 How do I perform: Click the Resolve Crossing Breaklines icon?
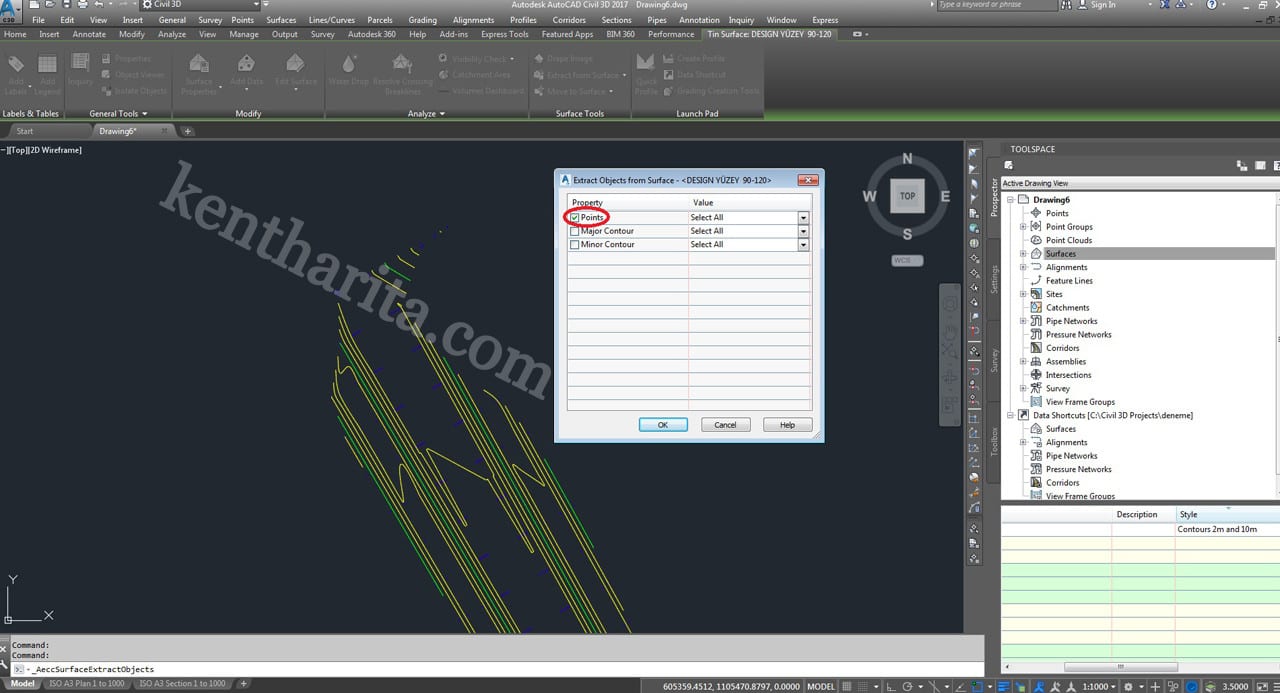402,68
